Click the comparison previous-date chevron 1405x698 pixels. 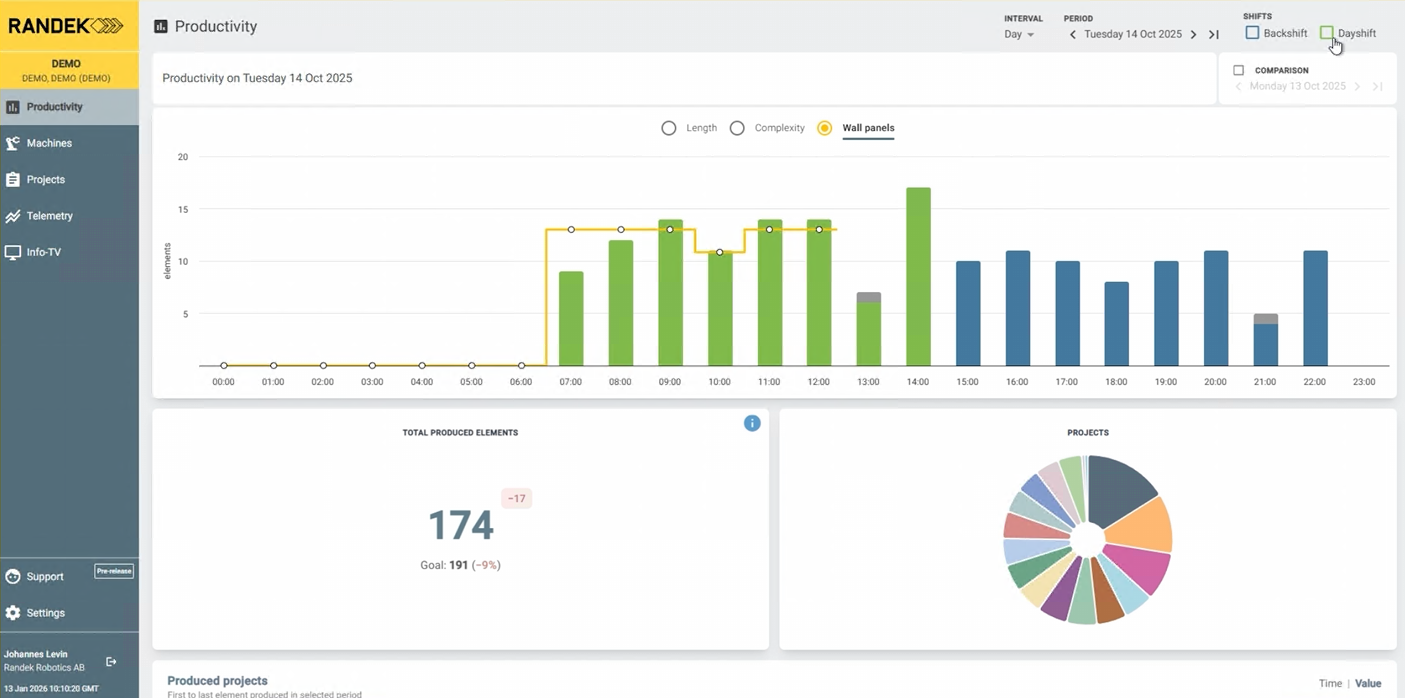(x=1238, y=87)
